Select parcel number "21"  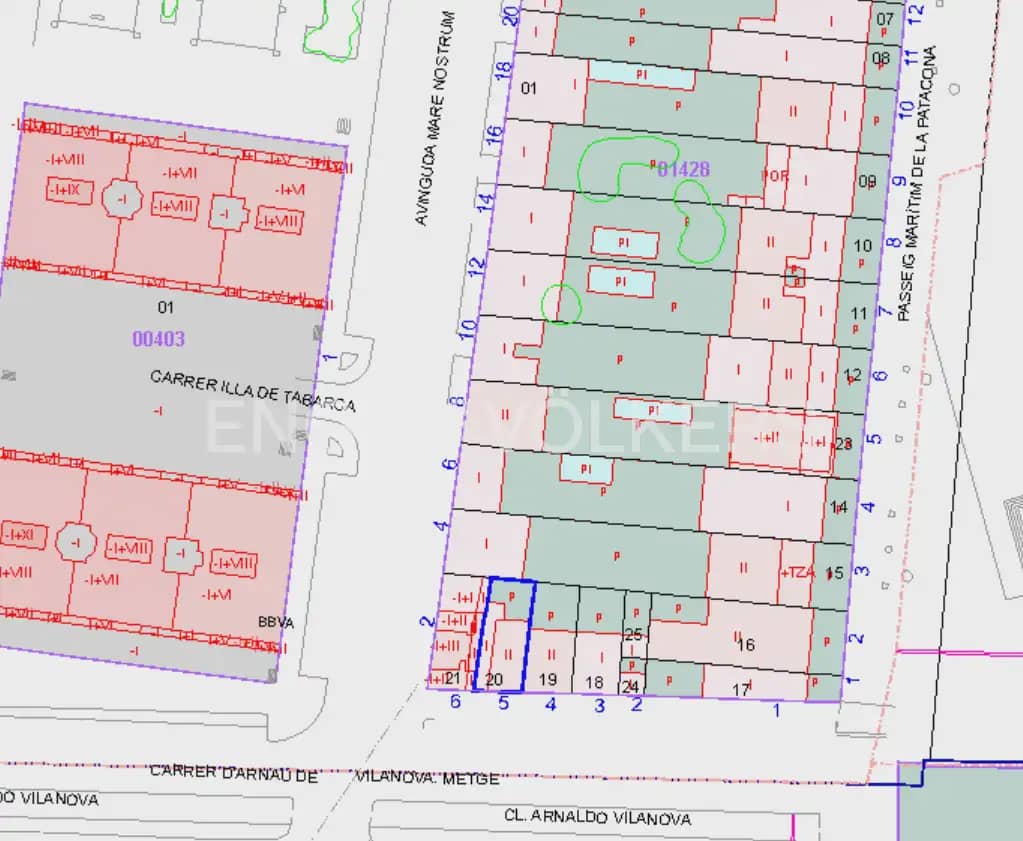pos(451,678)
